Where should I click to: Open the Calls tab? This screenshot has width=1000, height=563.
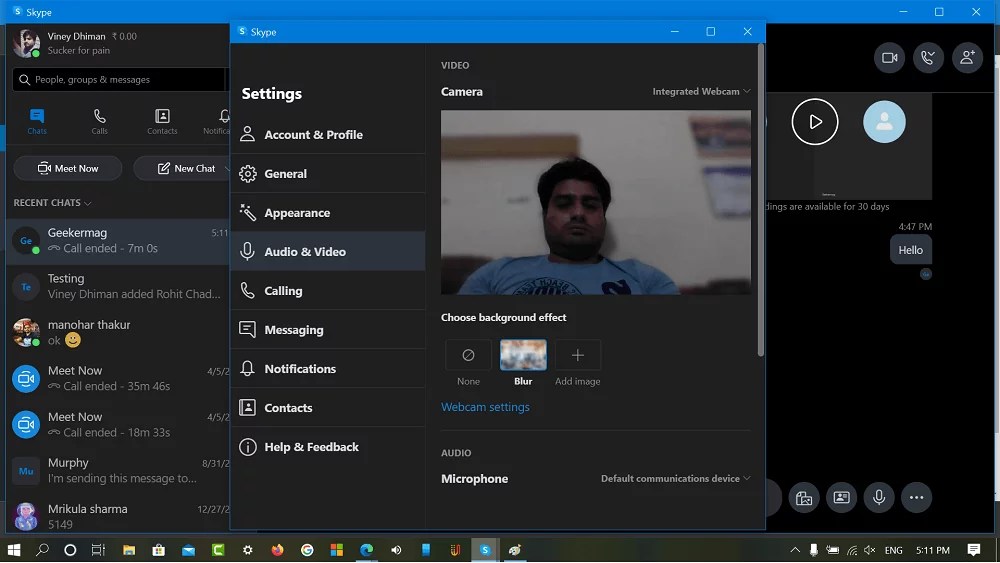[99, 121]
